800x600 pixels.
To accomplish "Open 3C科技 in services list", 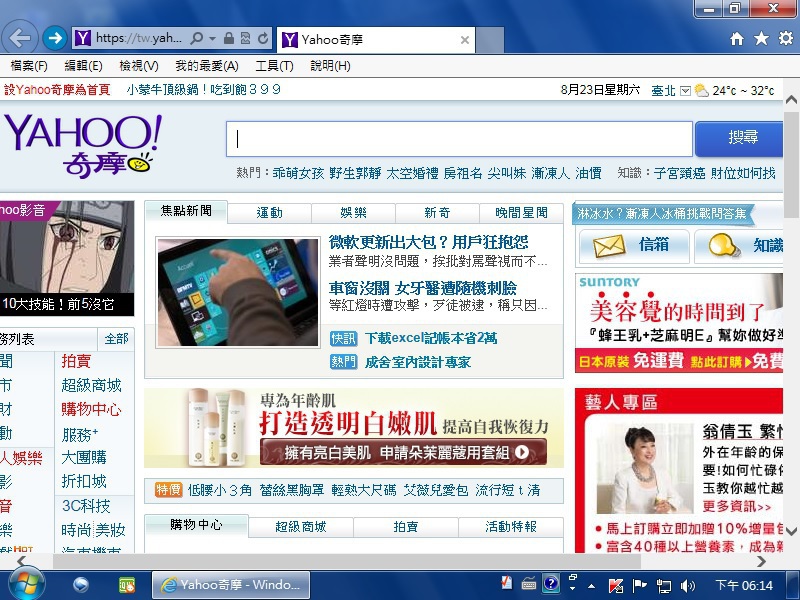I will pyautogui.click(x=86, y=506).
